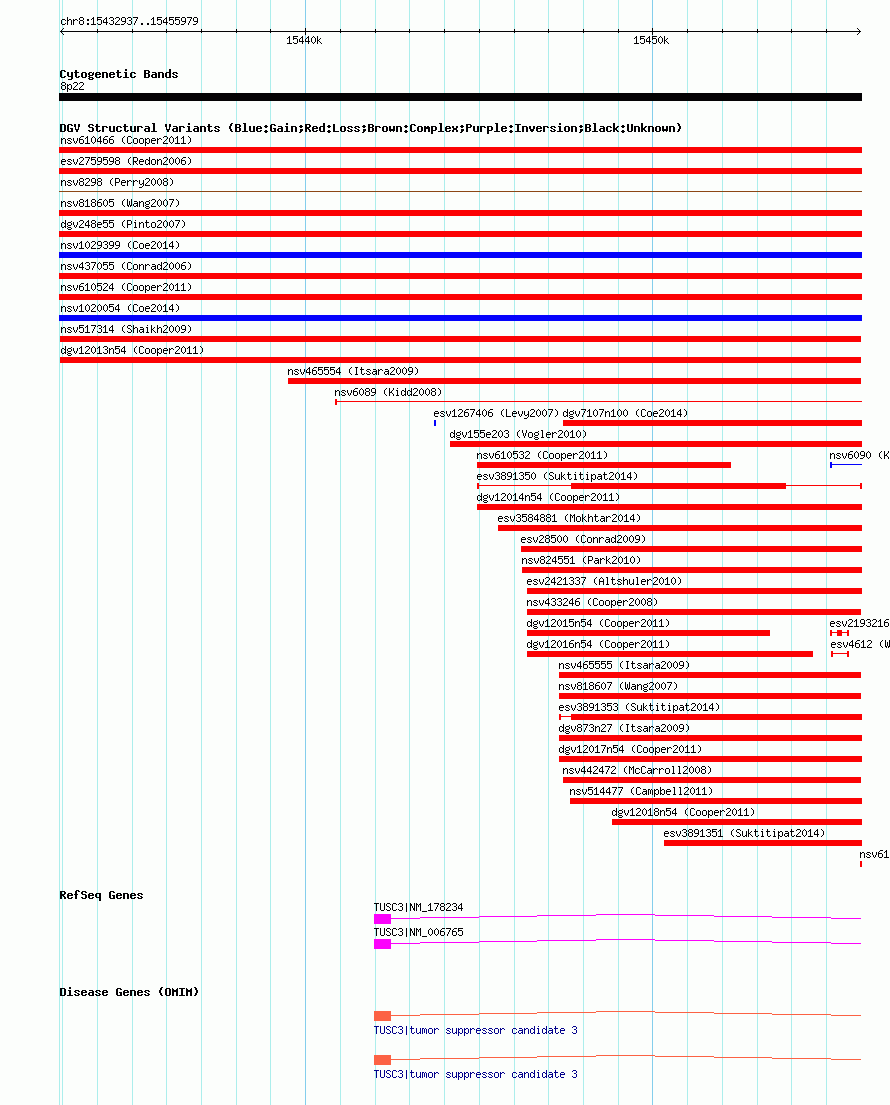Click the DGV Structural Variants track heading
This screenshot has width=890, height=1105.
coord(371,128)
